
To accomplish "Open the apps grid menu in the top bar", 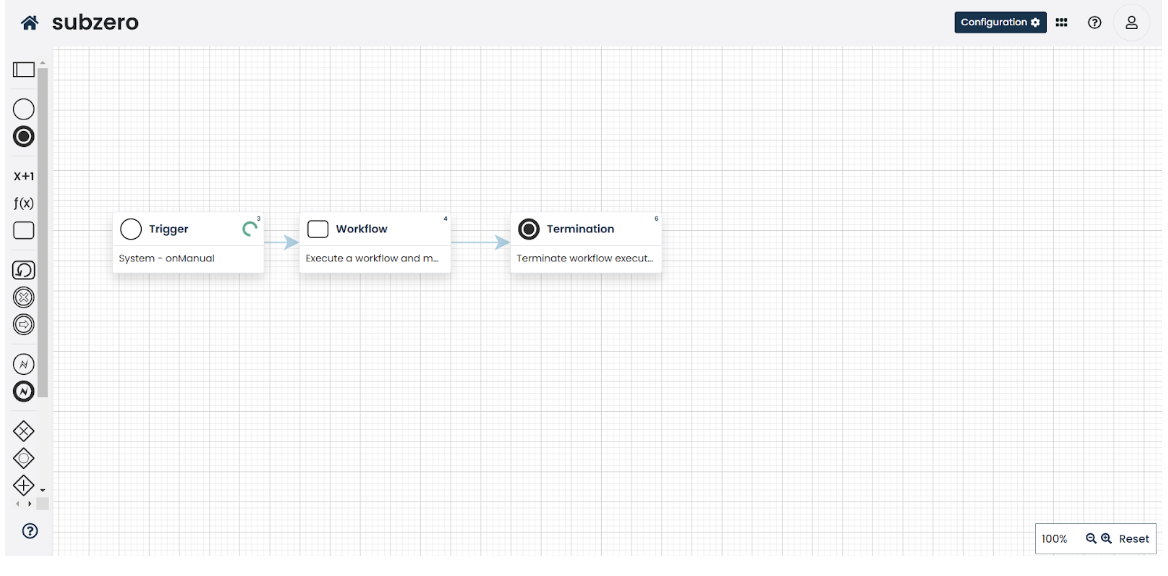I will 1061,21.
